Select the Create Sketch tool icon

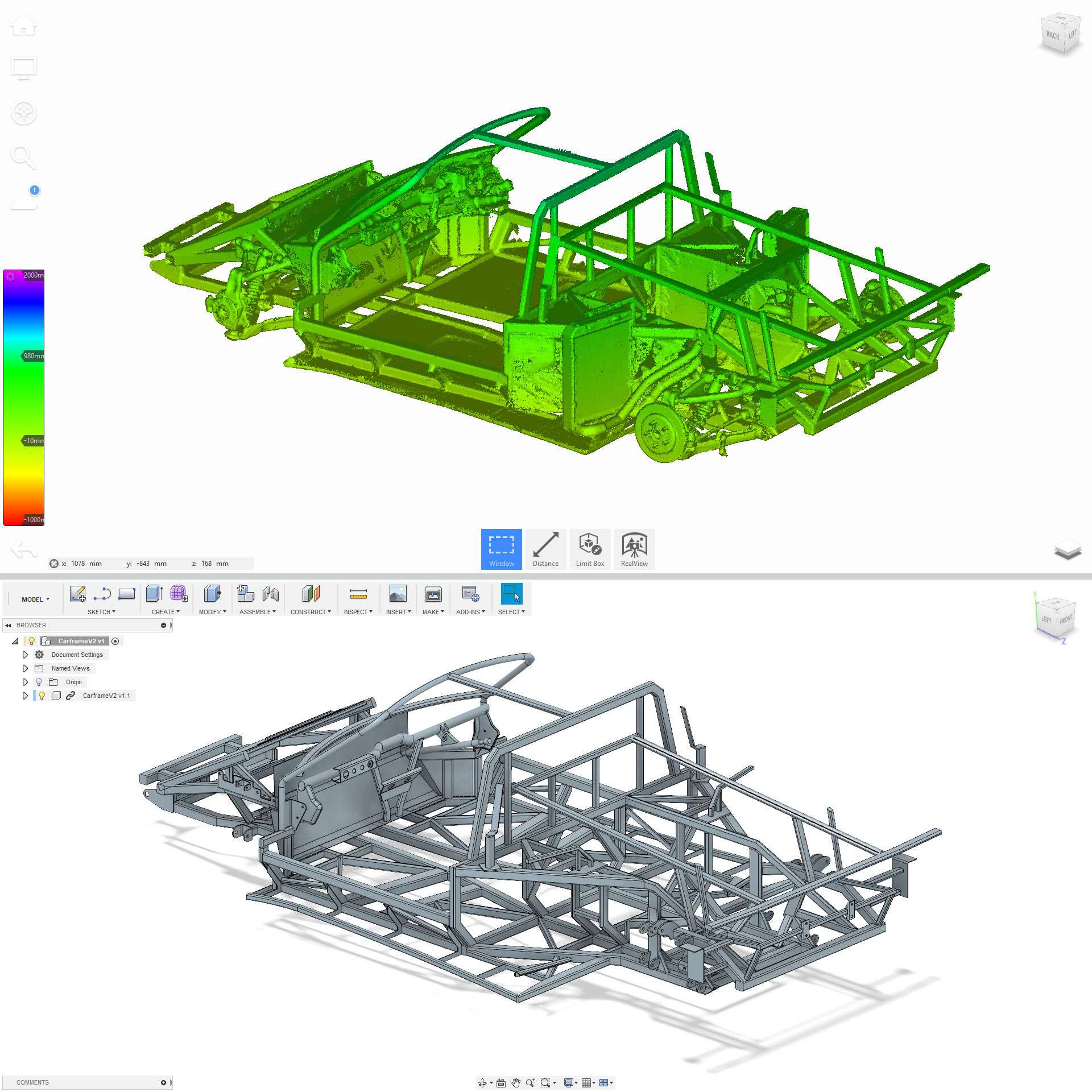tap(77, 594)
